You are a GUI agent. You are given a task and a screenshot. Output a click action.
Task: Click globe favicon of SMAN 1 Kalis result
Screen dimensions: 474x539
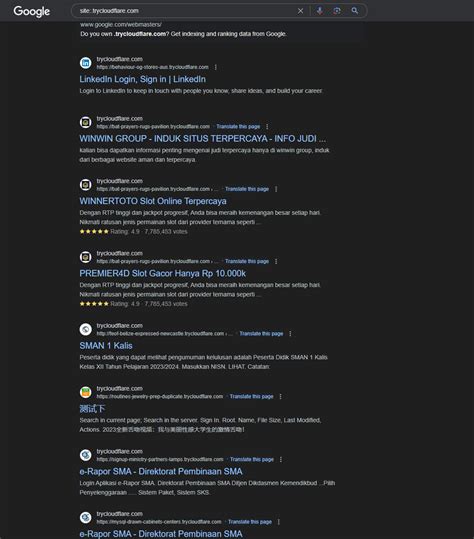86,329
